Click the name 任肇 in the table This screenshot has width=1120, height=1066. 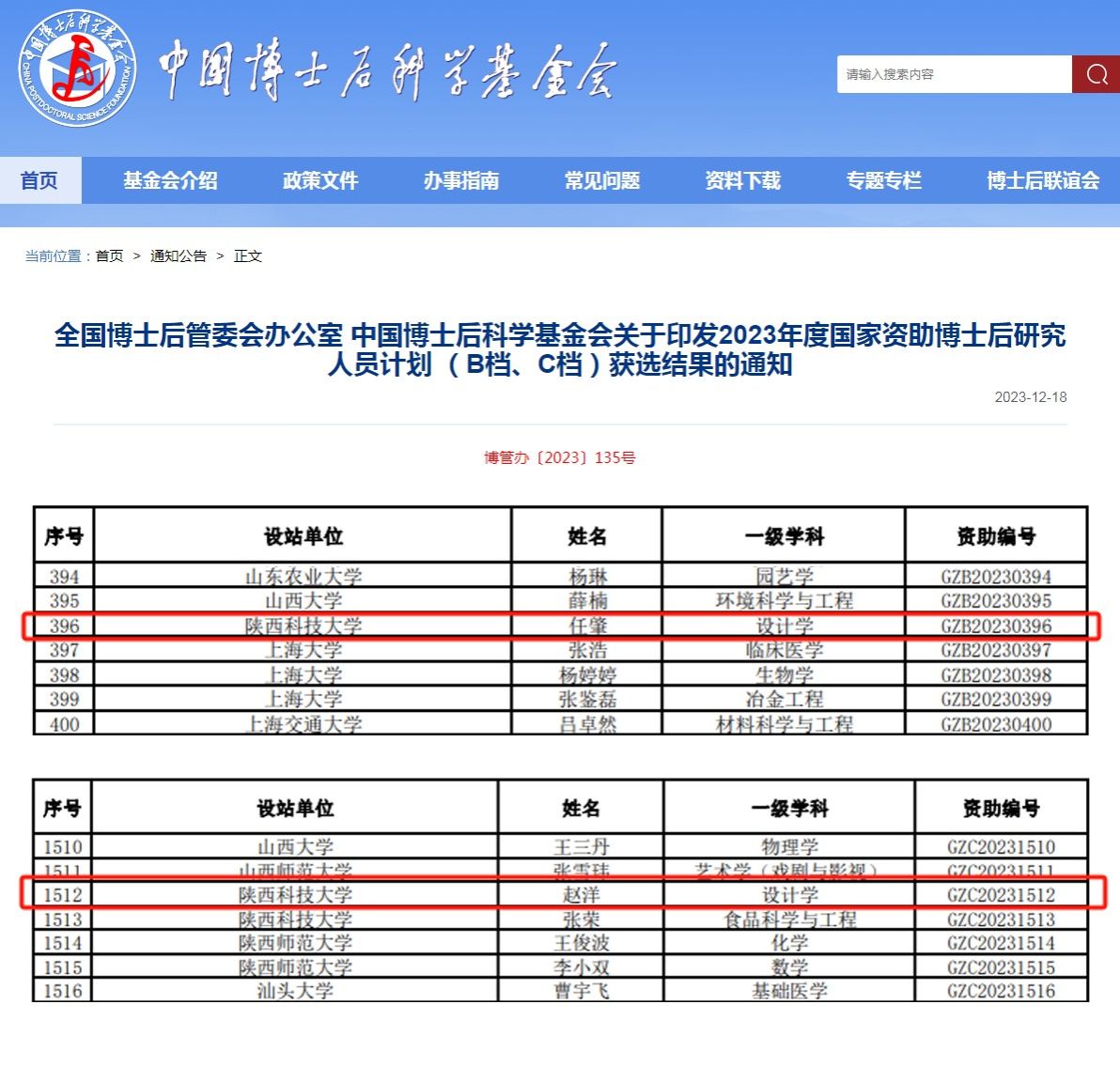pyautogui.click(x=588, y=626)
